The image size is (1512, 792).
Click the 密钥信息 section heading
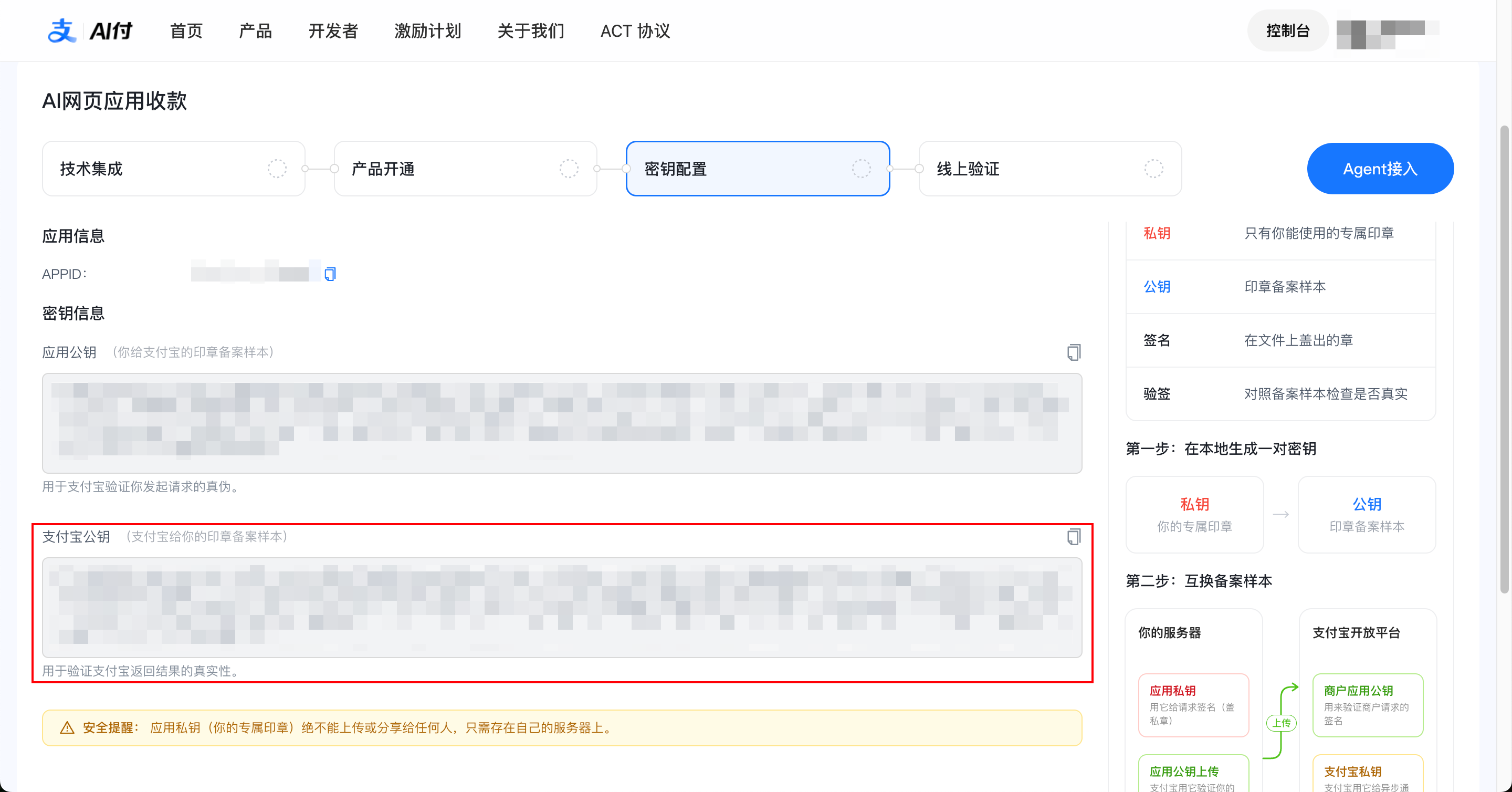tap(73, 313)
